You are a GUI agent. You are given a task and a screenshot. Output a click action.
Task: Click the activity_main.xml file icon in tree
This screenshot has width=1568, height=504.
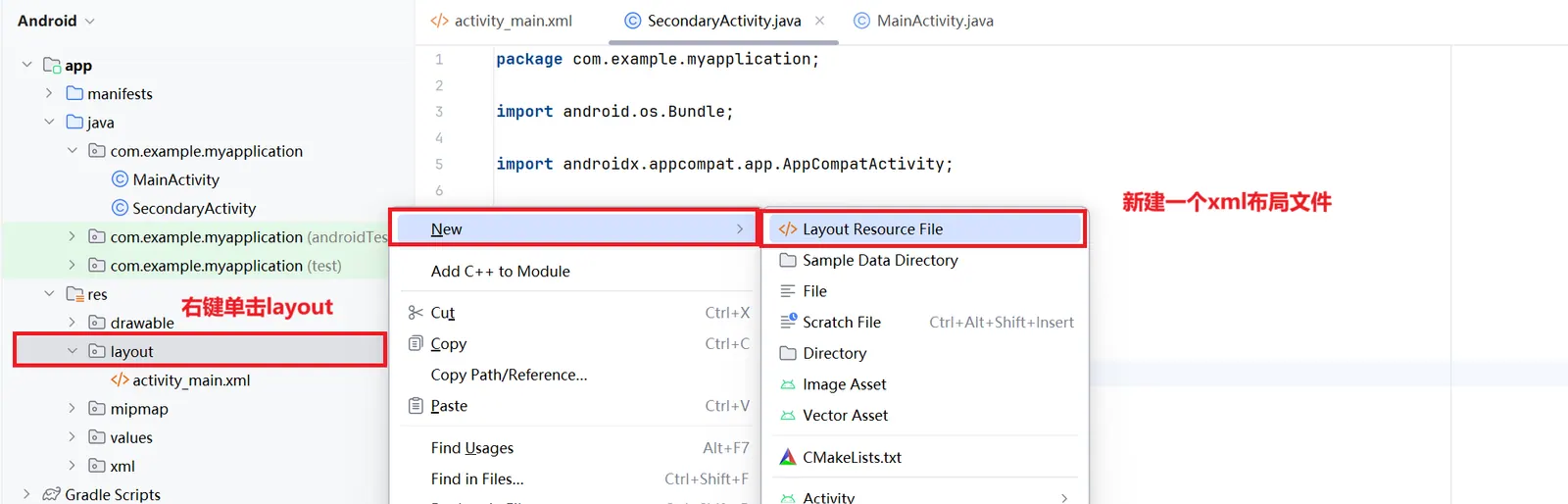(120, 380)
